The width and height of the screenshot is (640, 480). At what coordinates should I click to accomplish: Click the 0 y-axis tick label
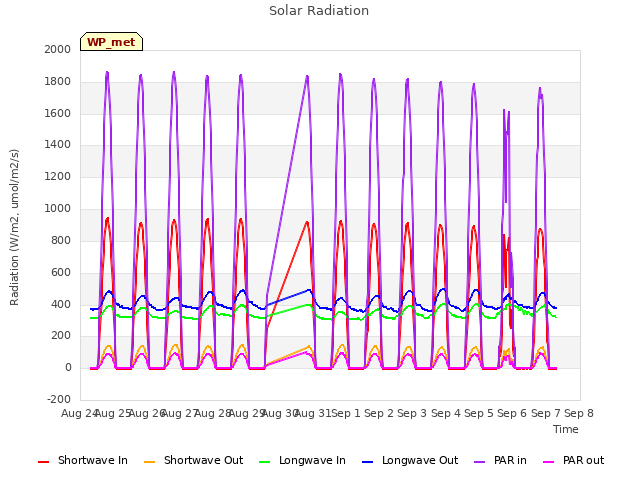(68, 367)
